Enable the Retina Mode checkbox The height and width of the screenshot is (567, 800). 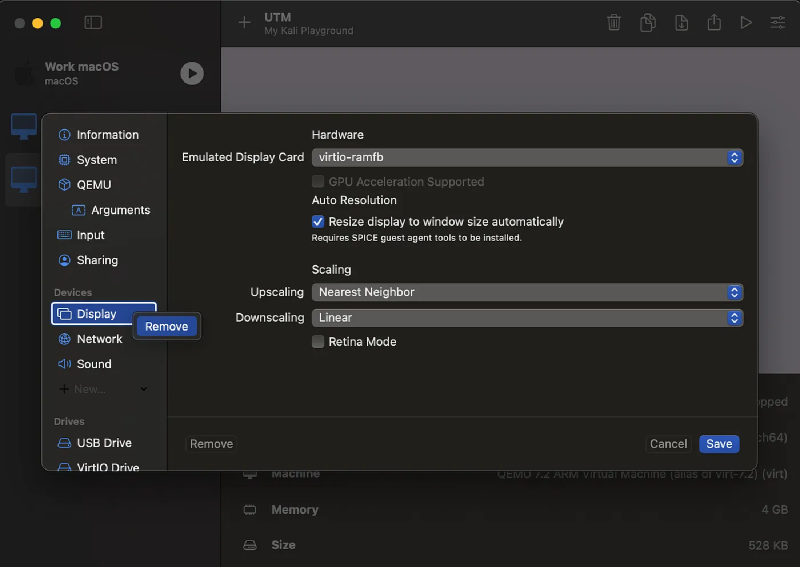(x=318, y=342)
